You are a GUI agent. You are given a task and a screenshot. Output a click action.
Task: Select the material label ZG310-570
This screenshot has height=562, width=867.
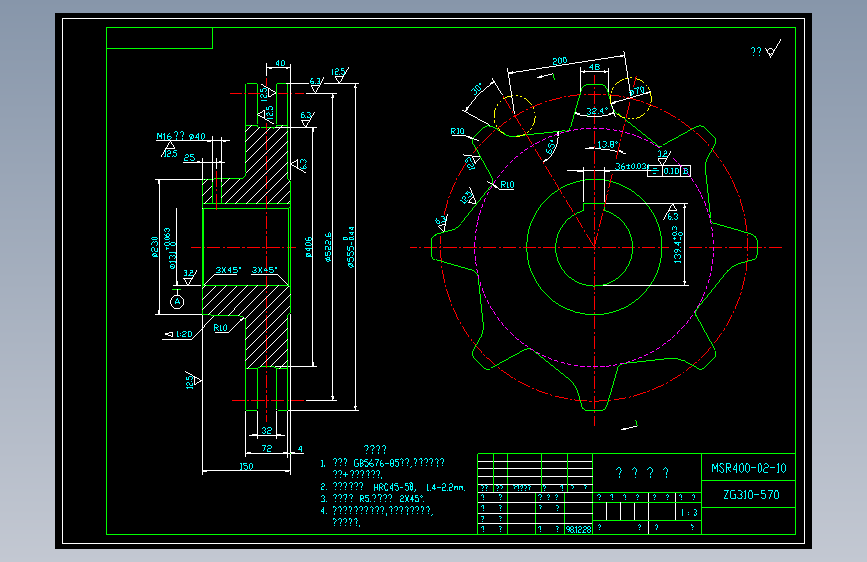tap(751, 495)
